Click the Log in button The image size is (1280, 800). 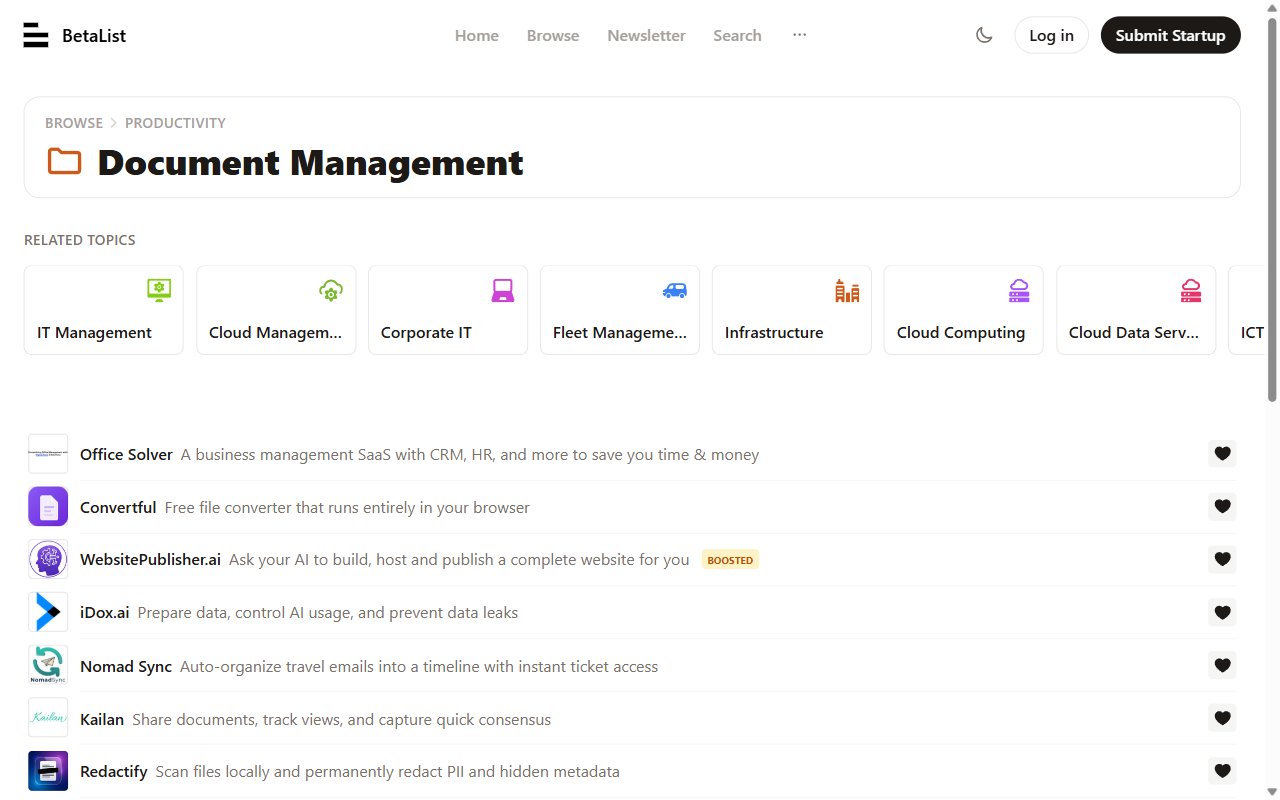(x=1051, y=35)
